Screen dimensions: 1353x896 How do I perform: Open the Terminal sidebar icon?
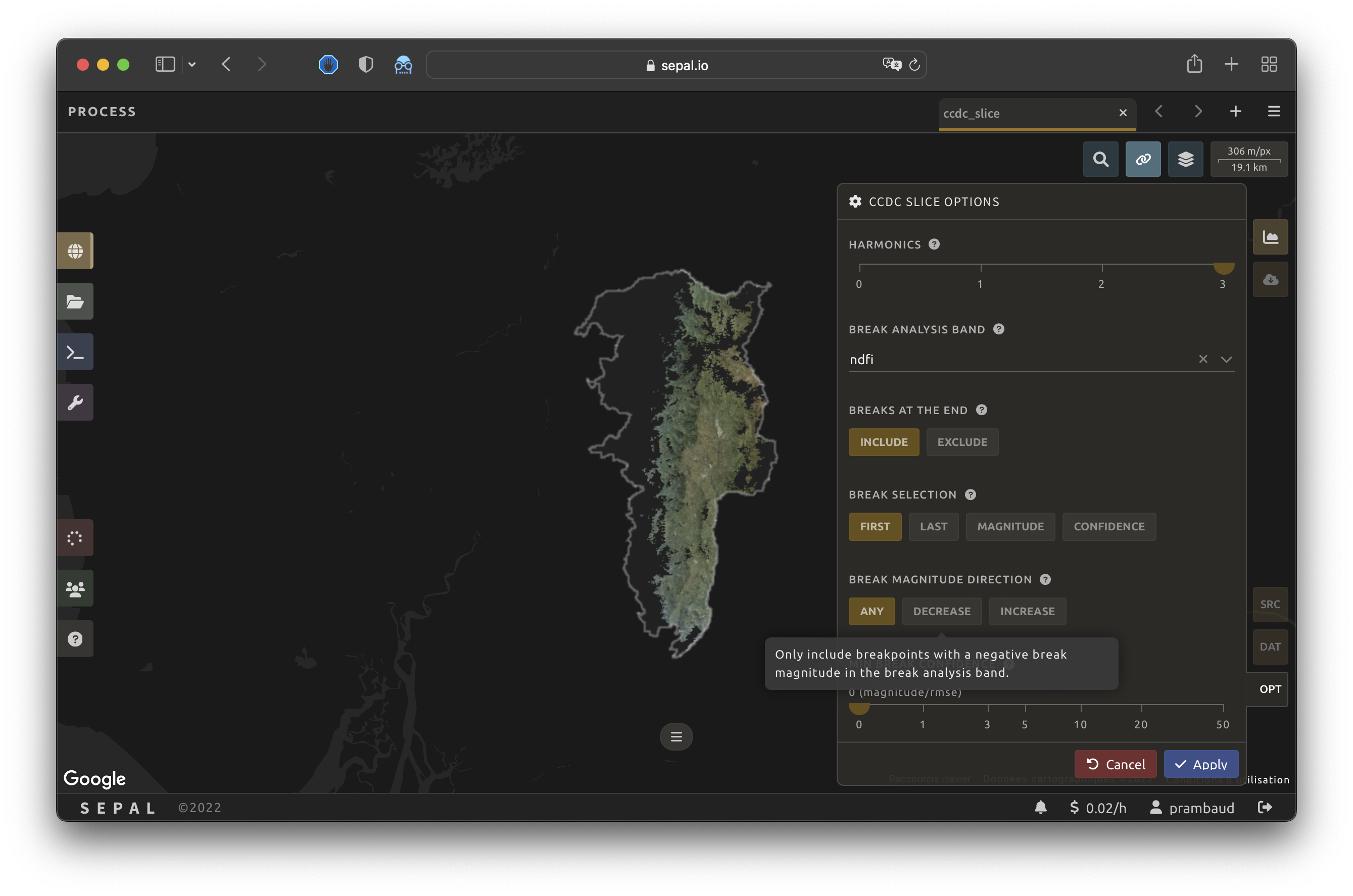(75, 352)
